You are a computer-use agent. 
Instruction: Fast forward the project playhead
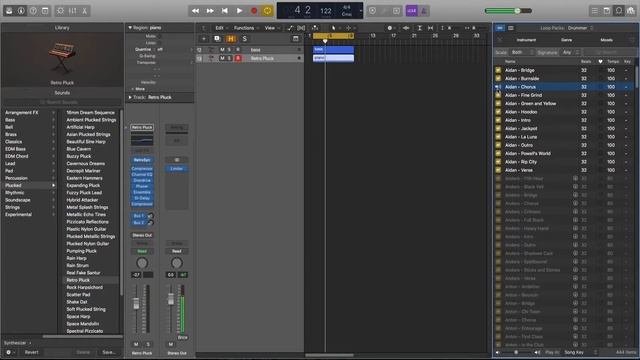[x=210, y=11]
